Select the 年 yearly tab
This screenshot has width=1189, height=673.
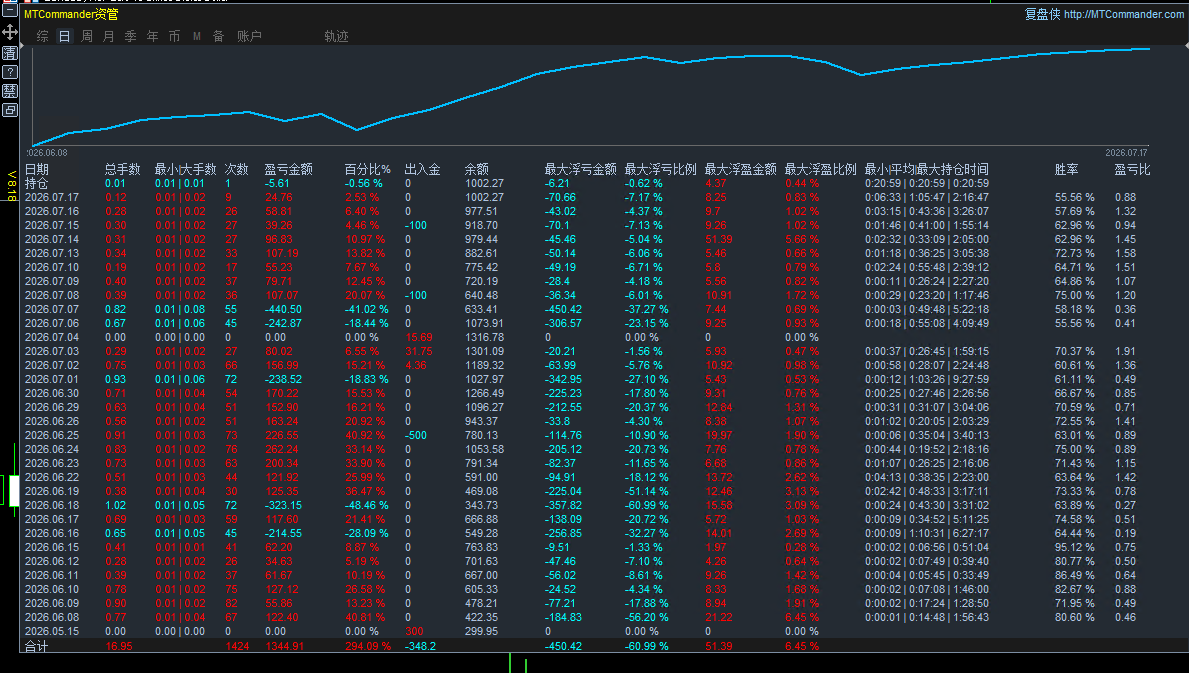[x=152, y=36]
